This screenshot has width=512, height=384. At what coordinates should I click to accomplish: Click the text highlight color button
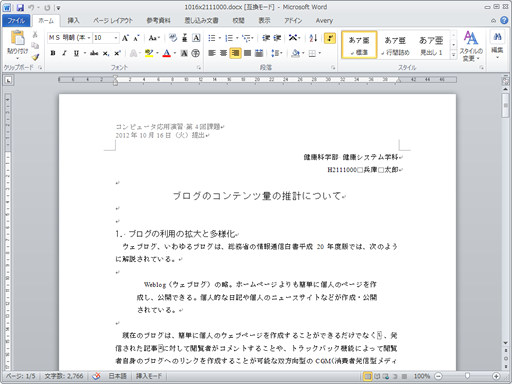[149, 53]
